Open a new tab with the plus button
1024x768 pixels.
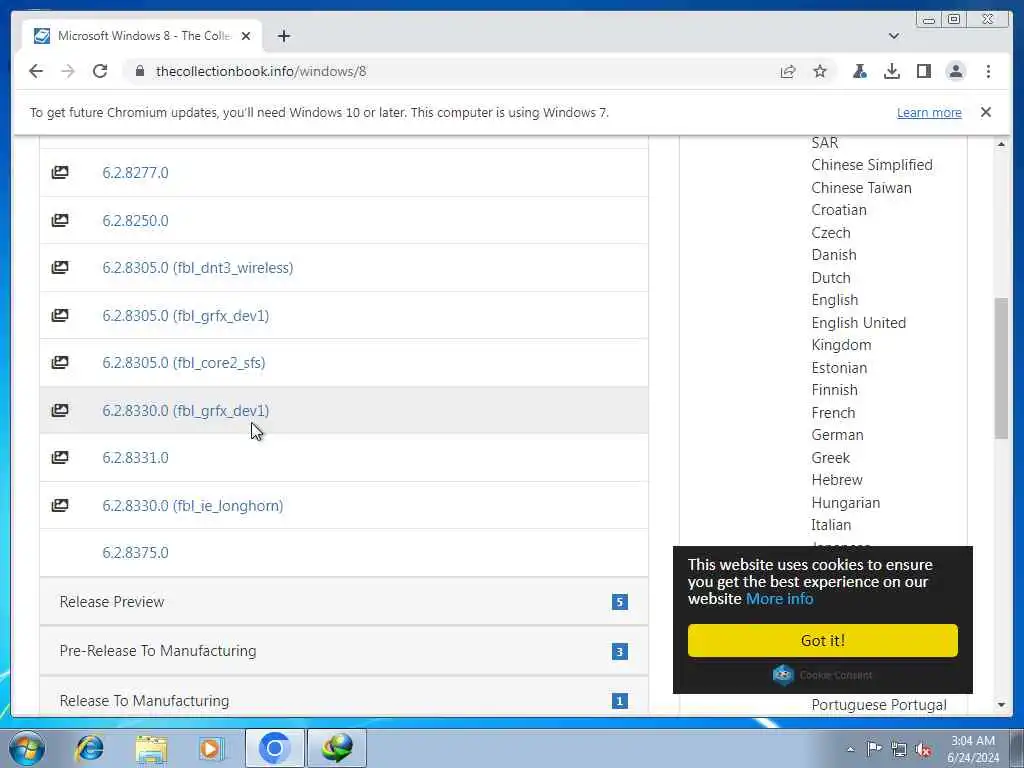[x=283, y=36]
